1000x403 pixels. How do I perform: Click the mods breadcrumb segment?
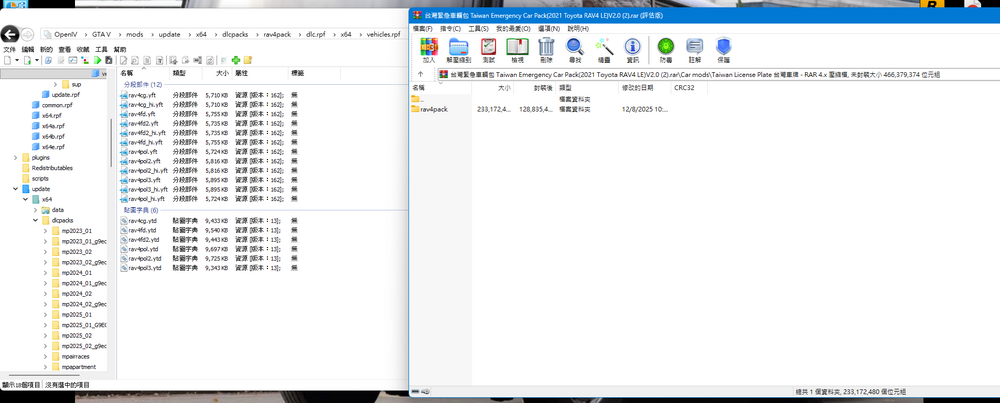135,34
